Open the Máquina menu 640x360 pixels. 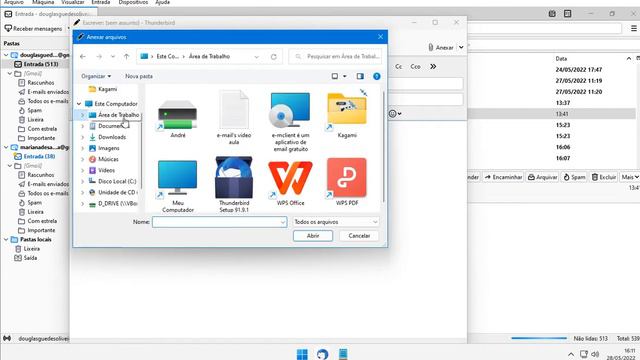click(x=43, y=2)
